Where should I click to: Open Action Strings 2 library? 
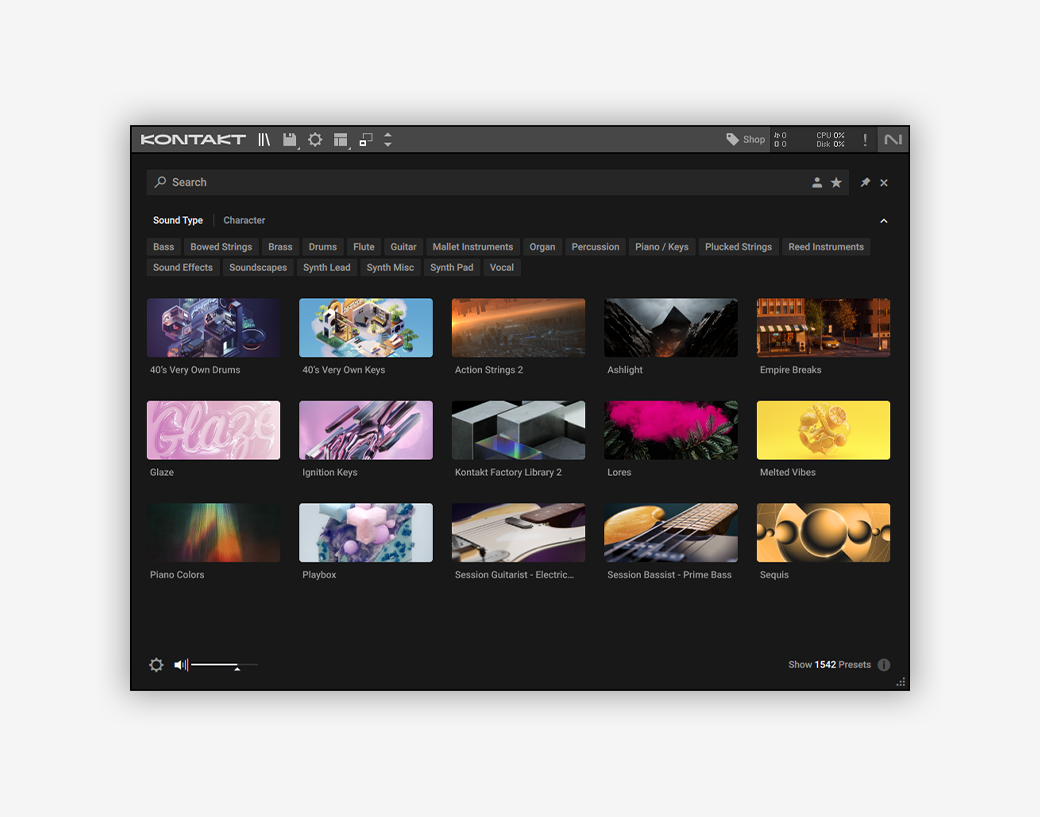(518, 328)
